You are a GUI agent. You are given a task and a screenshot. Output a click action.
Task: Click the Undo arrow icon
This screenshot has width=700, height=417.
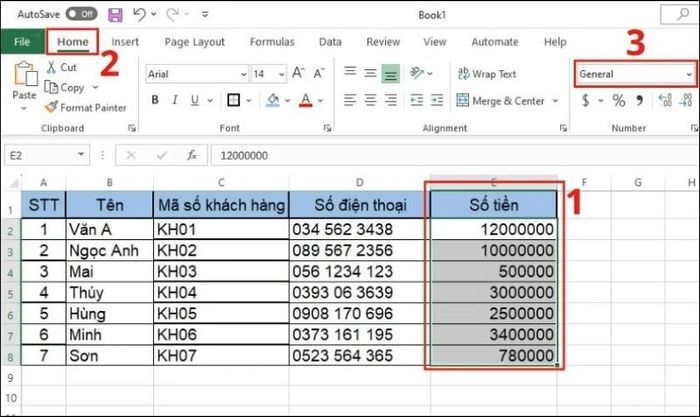139,15
